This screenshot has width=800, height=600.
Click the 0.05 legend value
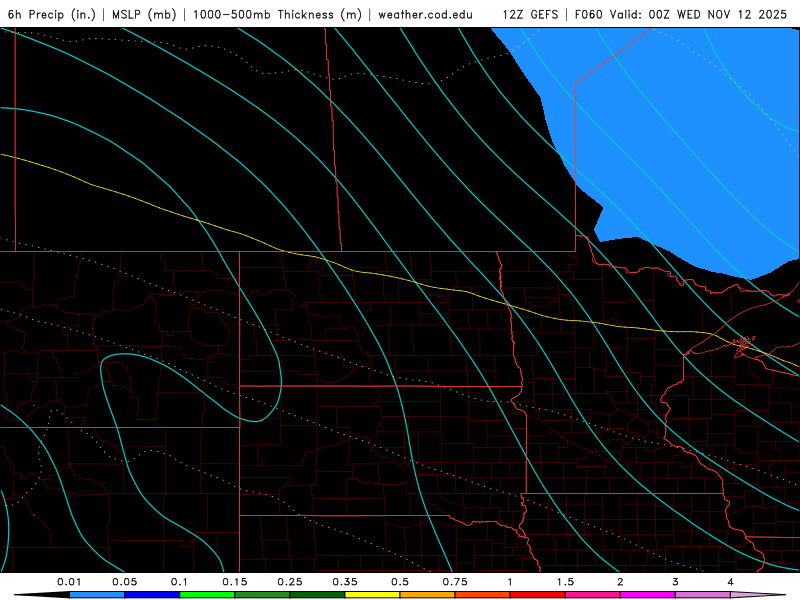[x=124, y=582]
